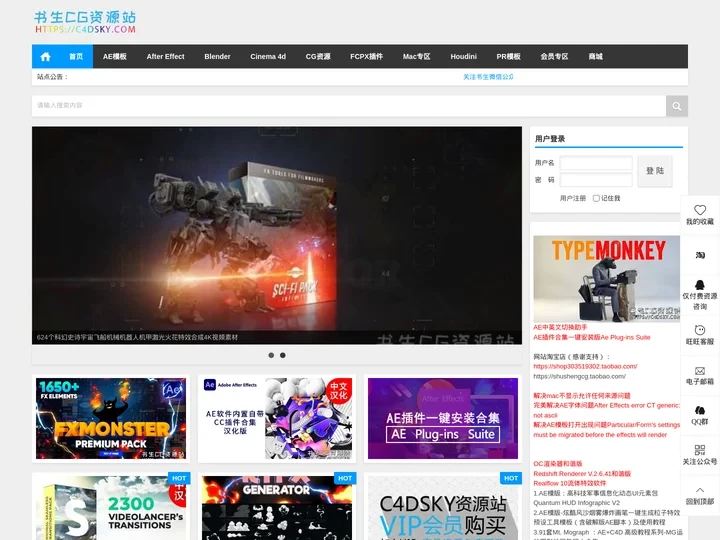Open the Mac专区 menu item
The height and width of the screenshot is (540, 720).
pyautogui.click(x=416, y=56)
